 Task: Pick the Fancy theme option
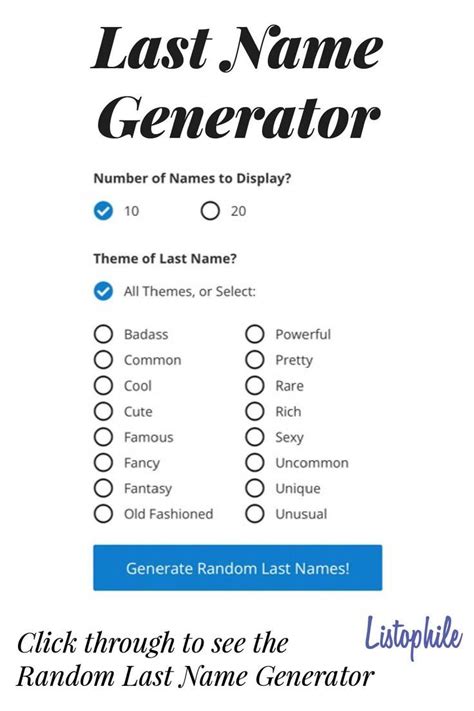point(103,463)
